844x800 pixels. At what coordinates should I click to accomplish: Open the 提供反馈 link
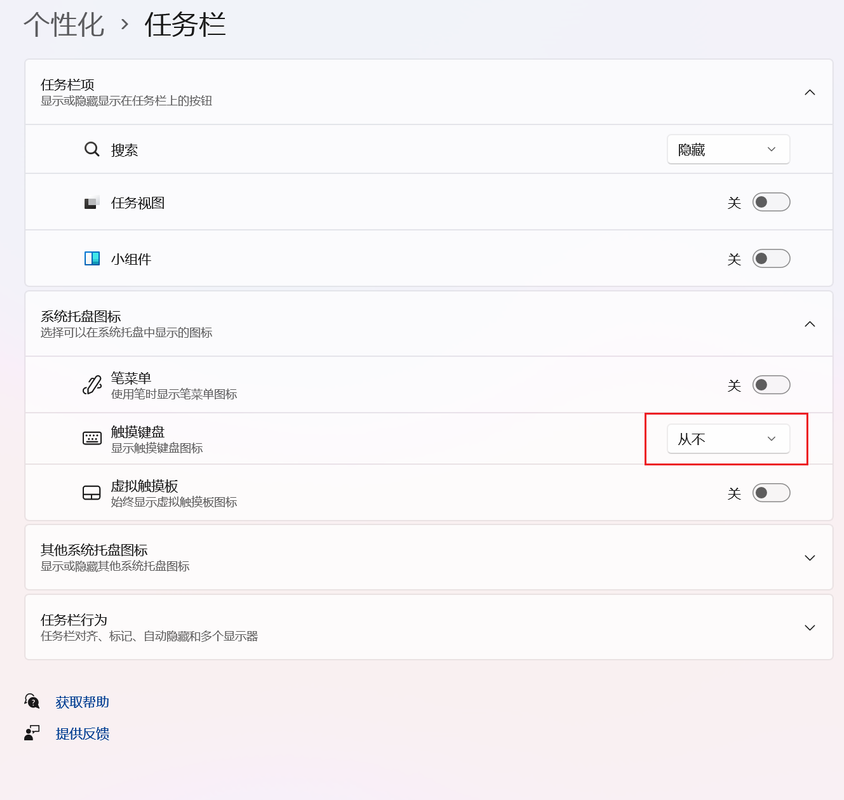tap(82, 733)
